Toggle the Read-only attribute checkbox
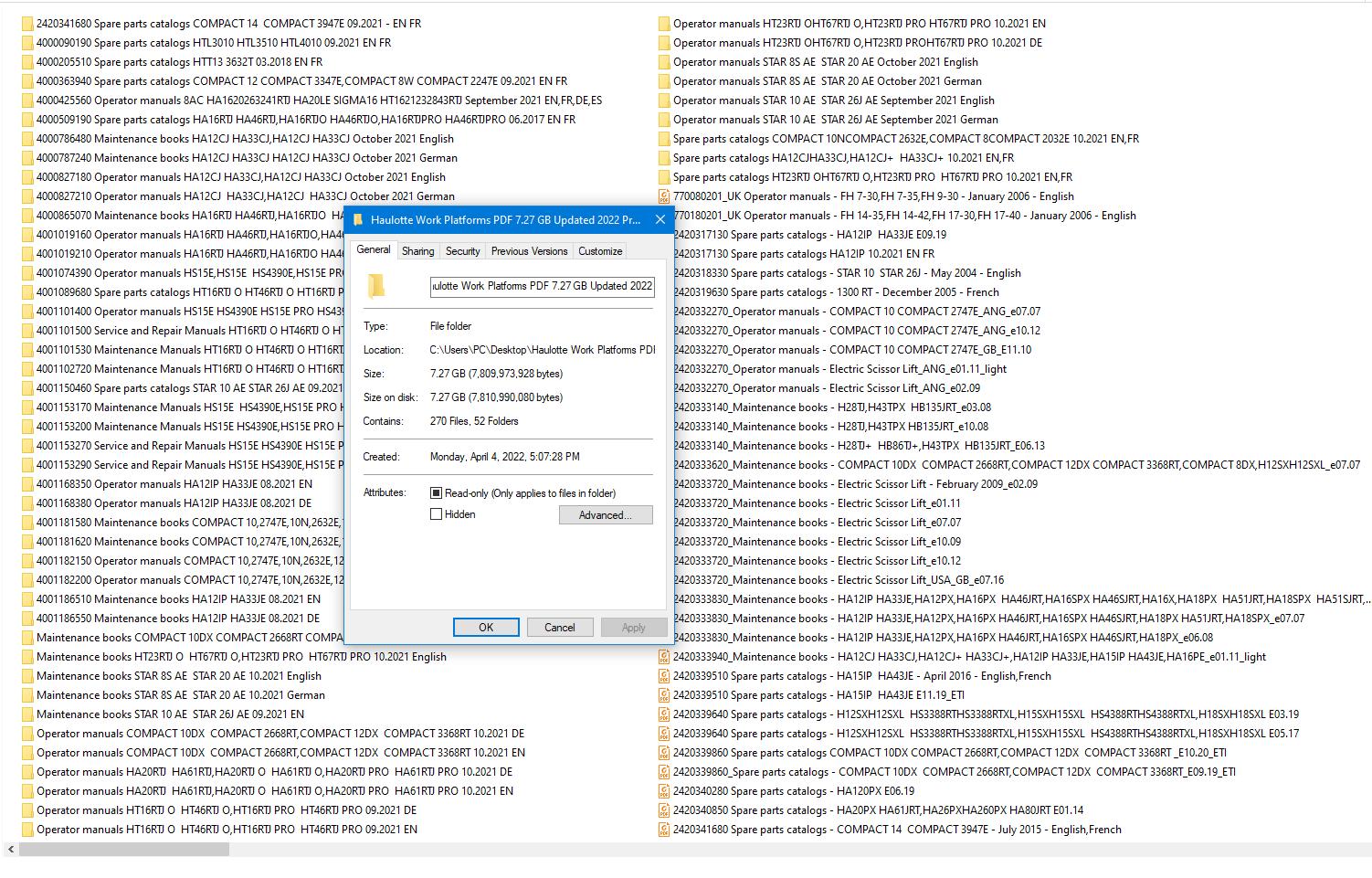This screenshot has width=1372, height=878. 437,493
